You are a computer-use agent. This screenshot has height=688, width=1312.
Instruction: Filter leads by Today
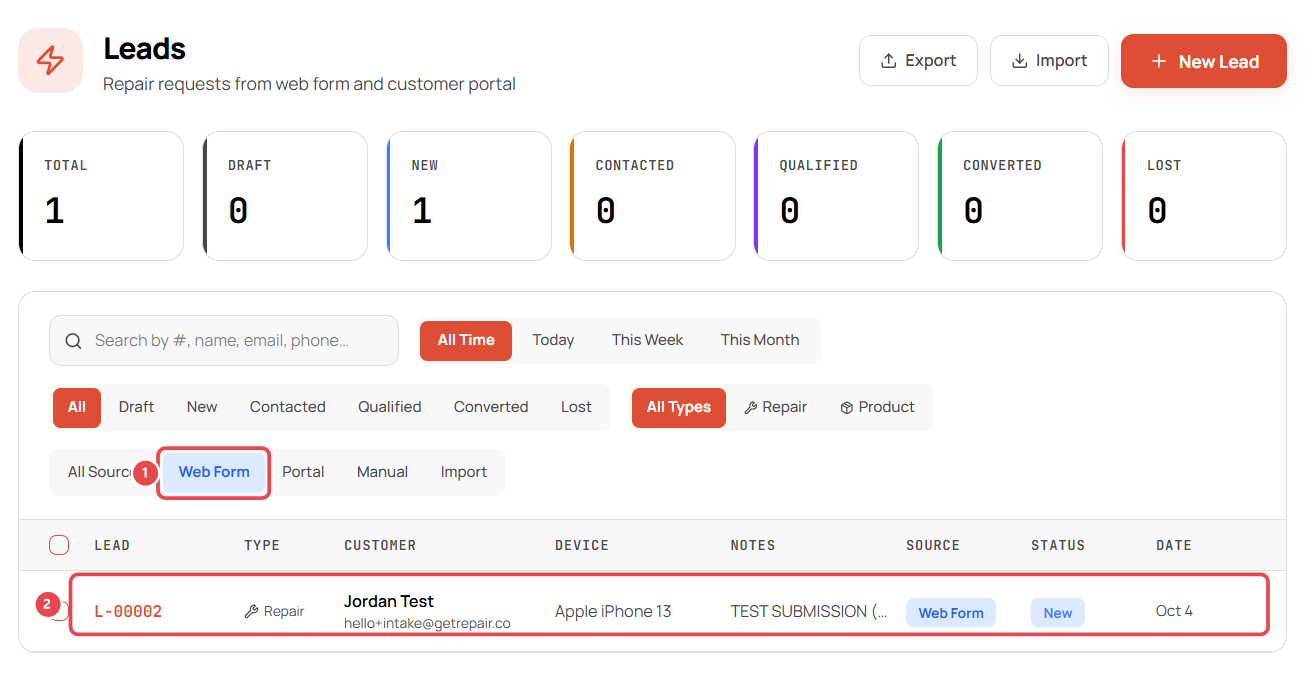click(553, 340)
